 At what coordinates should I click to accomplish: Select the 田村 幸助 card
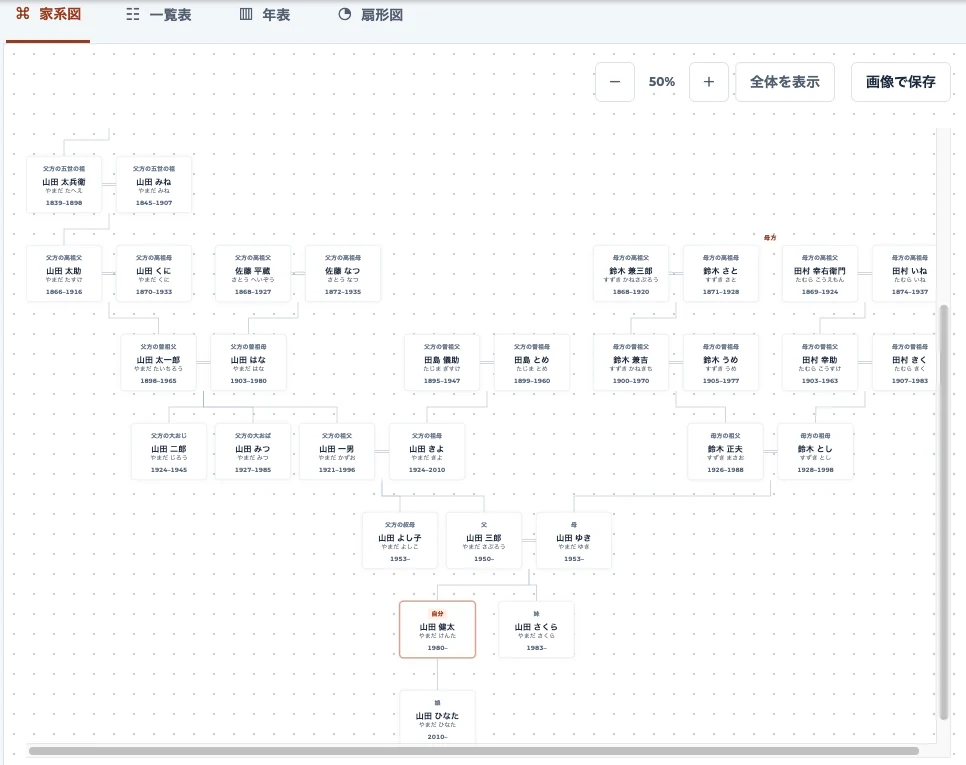(819, 363)
